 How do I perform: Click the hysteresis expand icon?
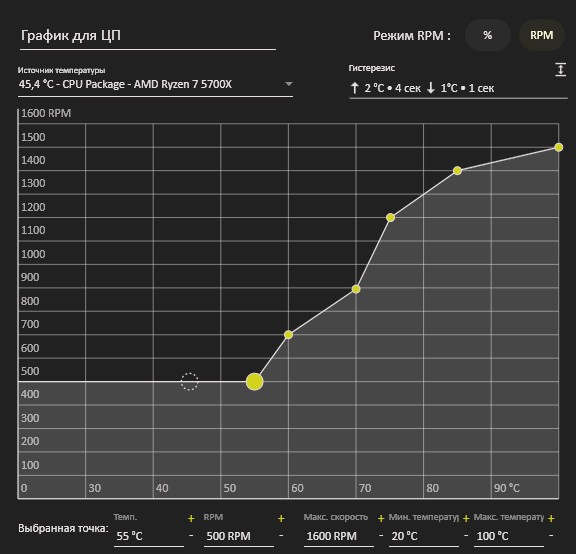pos(560,69)
